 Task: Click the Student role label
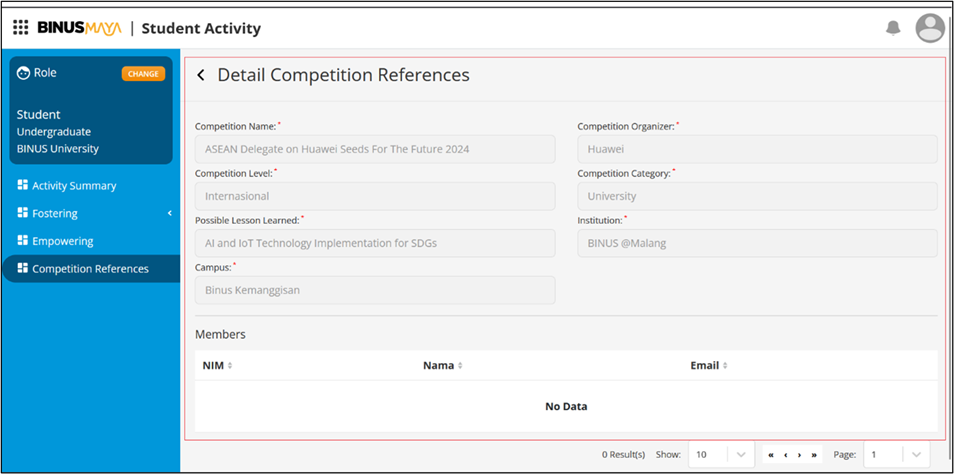pos(38,114)
